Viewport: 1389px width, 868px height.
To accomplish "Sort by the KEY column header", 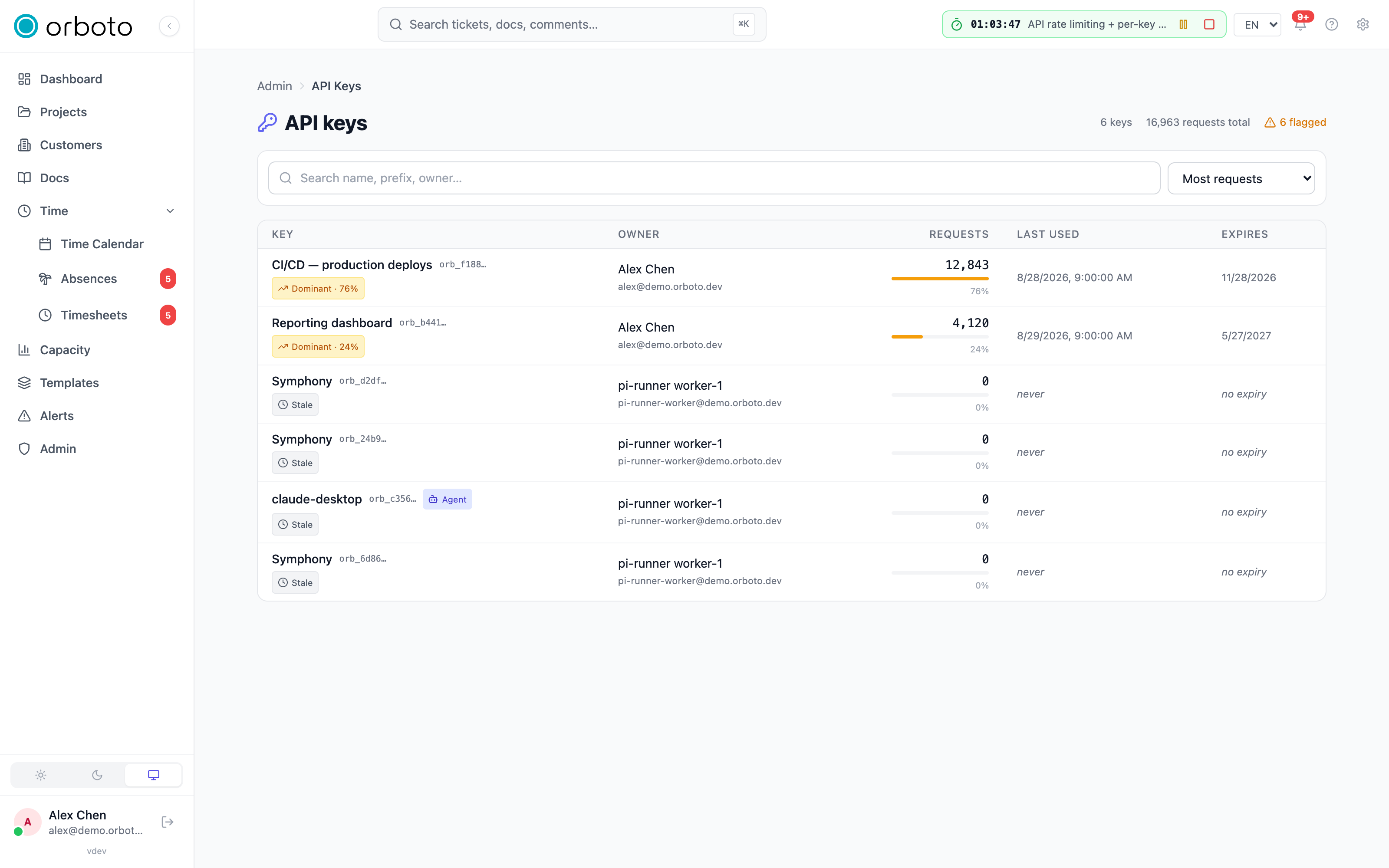I will (x=283, y=234).
